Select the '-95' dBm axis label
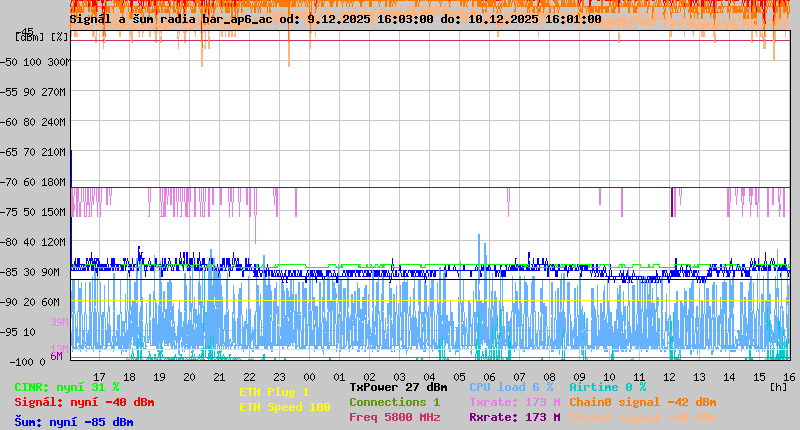 coord(9,332)
